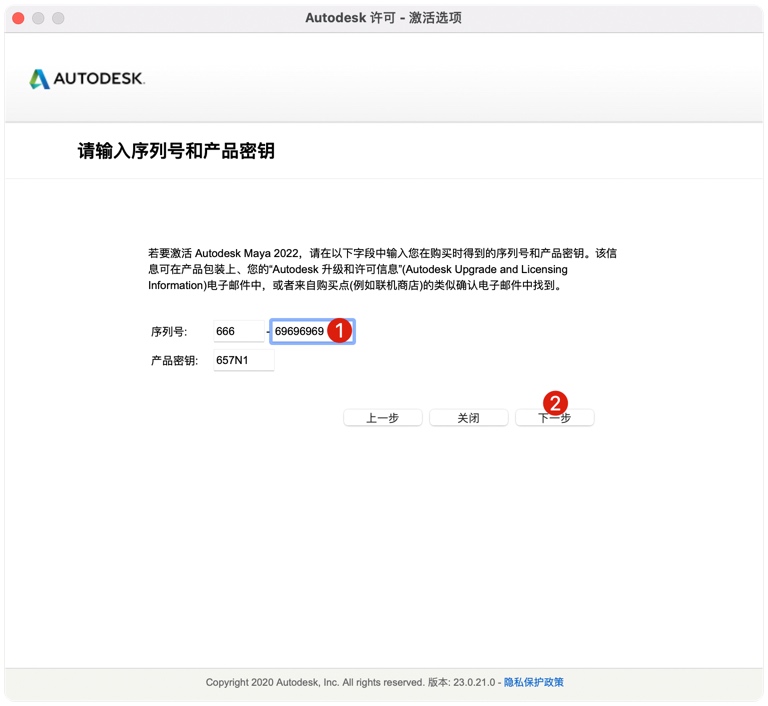Click the window title Autodesk 许可 - 激活选项

[383, 18]
